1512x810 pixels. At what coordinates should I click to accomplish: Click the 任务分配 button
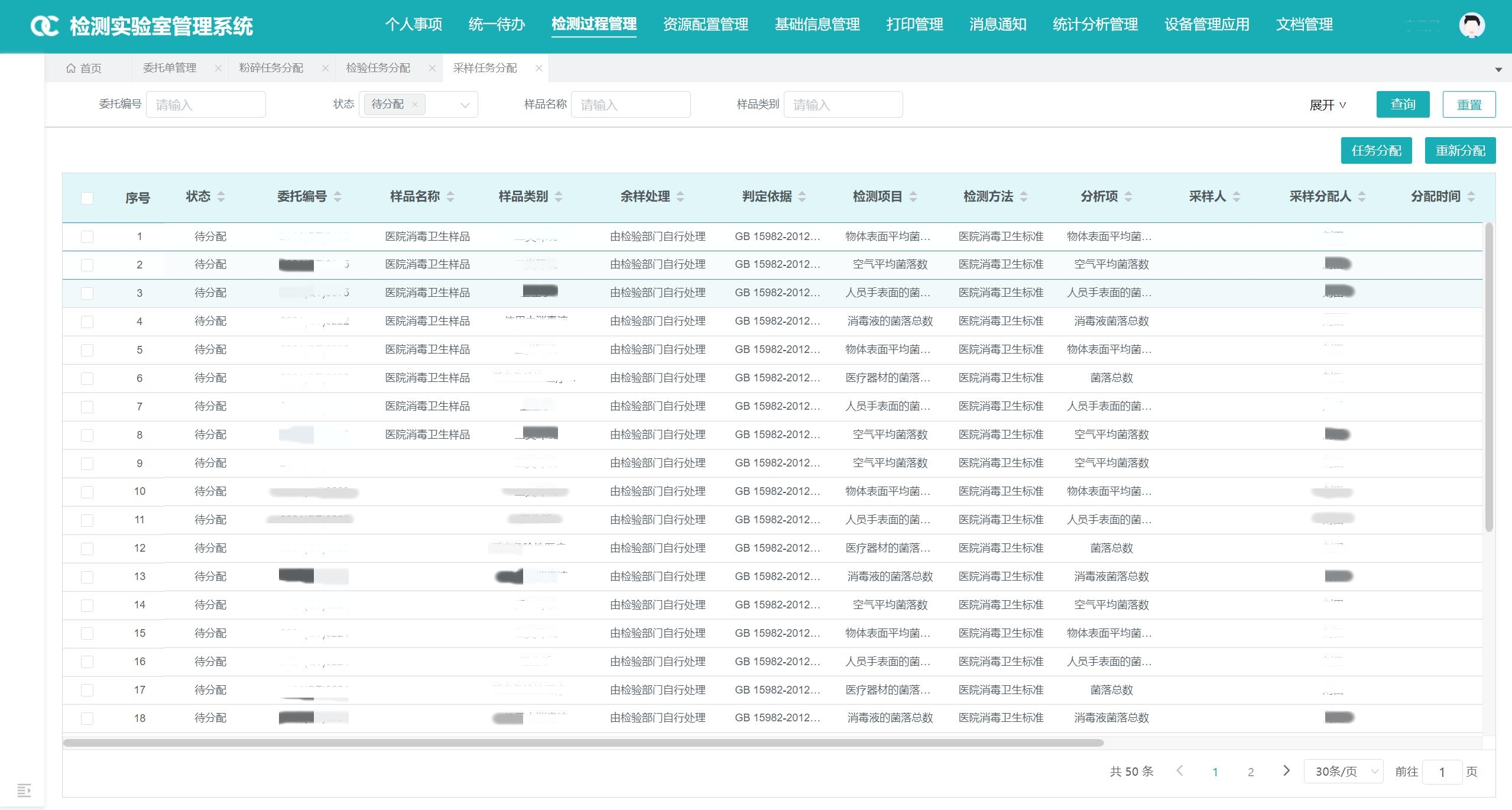[x=1375, y=151]
